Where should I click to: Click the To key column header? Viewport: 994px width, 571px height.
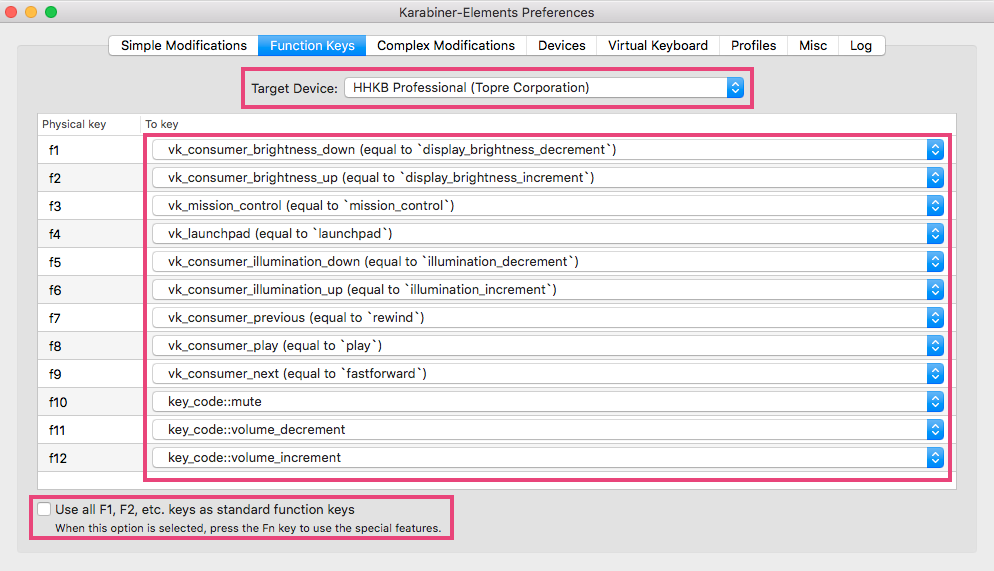(x=162, y=124)
